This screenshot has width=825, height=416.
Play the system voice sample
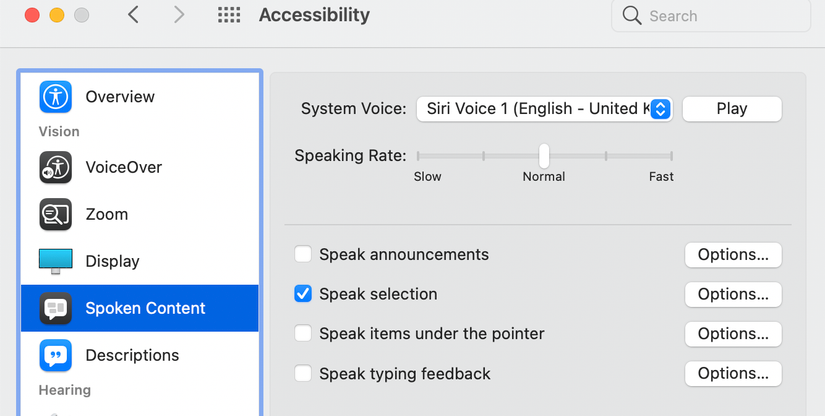[x=732, y=109]
